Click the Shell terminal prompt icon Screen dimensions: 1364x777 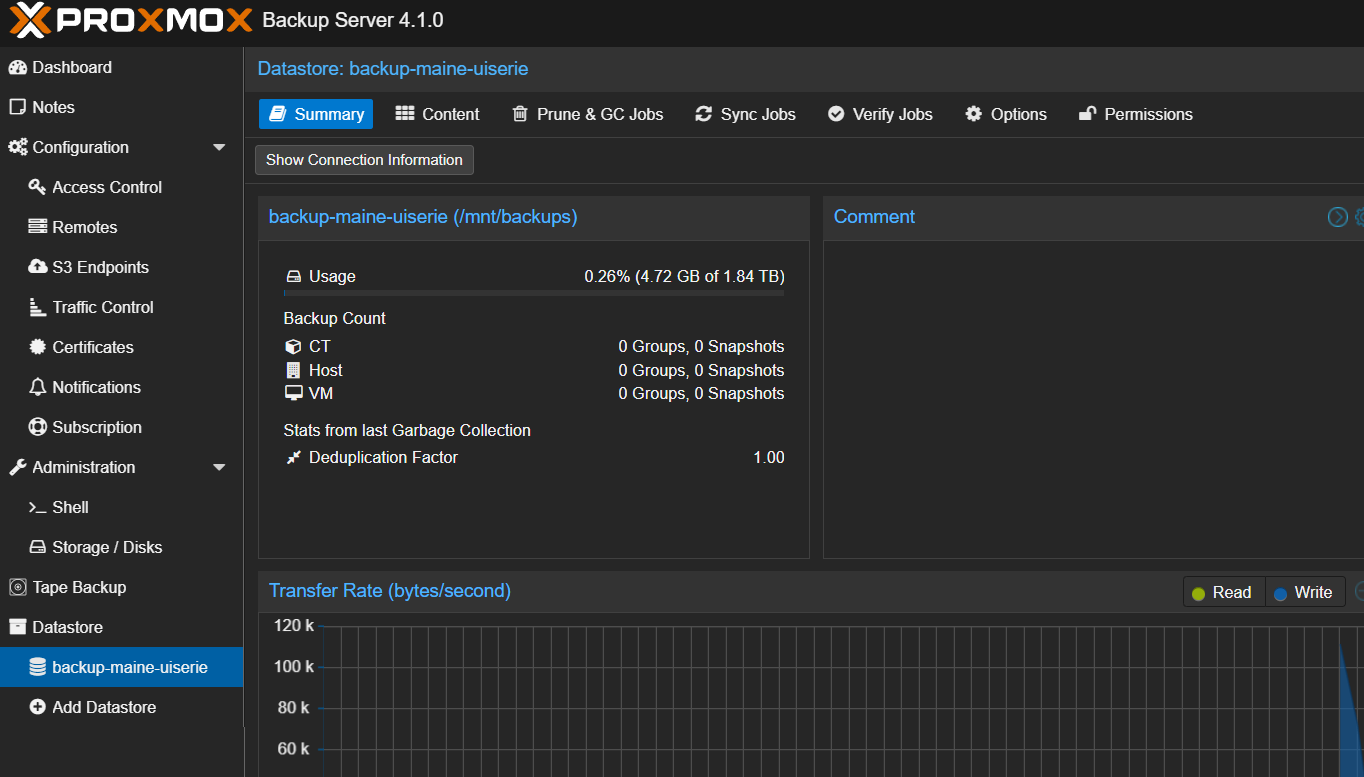(x=38, y=508)
